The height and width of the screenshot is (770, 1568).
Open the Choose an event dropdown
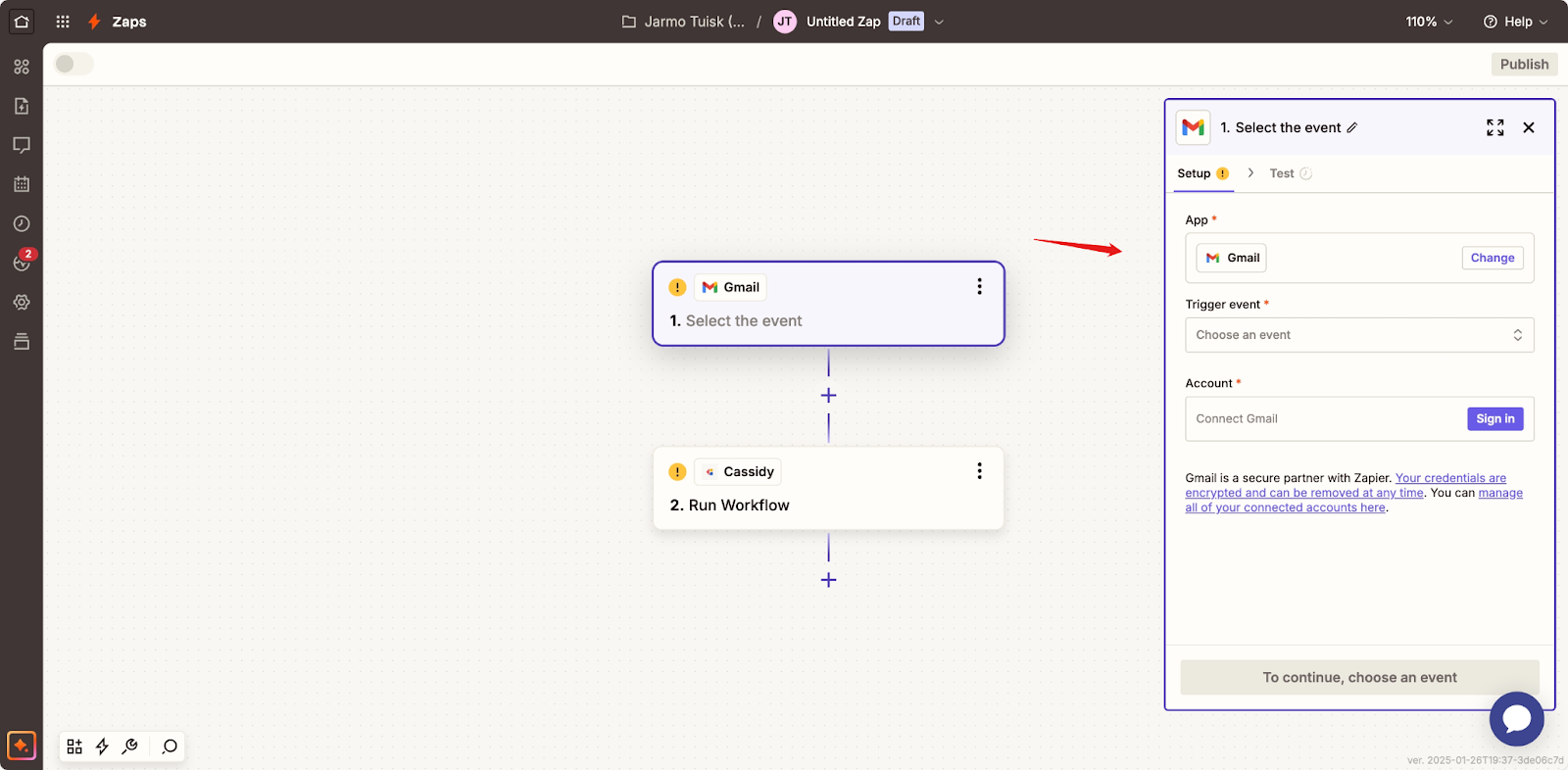tap(1359, 335)
